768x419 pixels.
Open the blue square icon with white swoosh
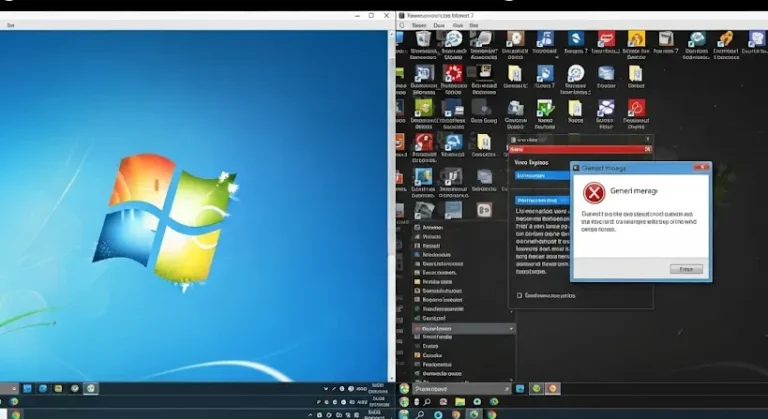(576, 39)
